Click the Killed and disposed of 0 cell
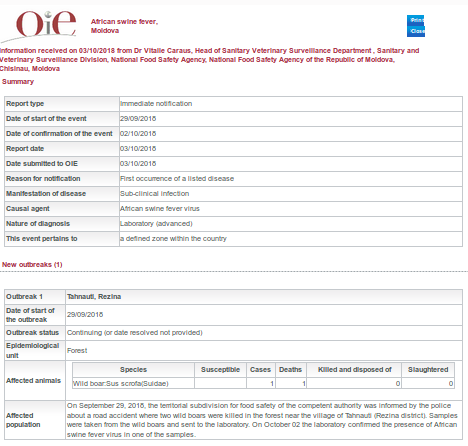This screenshot has height=446, width=468. [354, 384]
